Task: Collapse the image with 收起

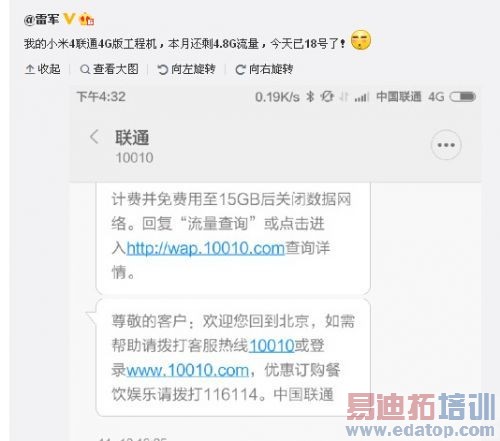Action: 42,69
